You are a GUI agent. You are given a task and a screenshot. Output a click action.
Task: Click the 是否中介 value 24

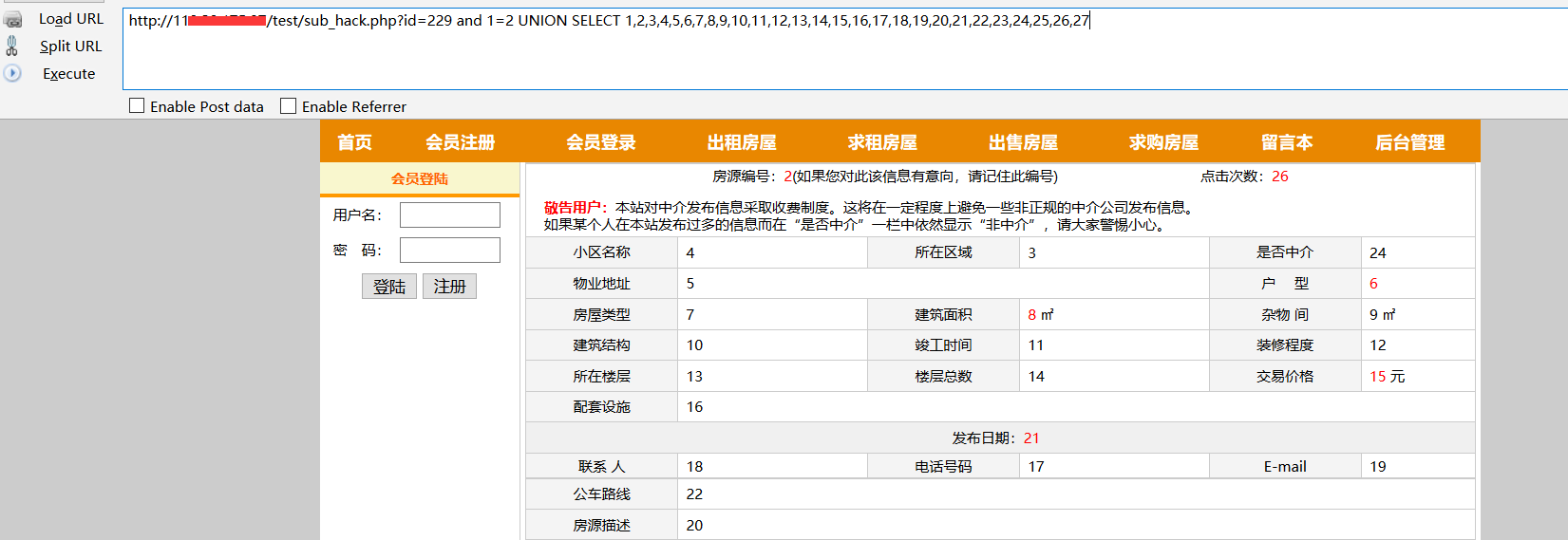click(x=1378, y=253)
